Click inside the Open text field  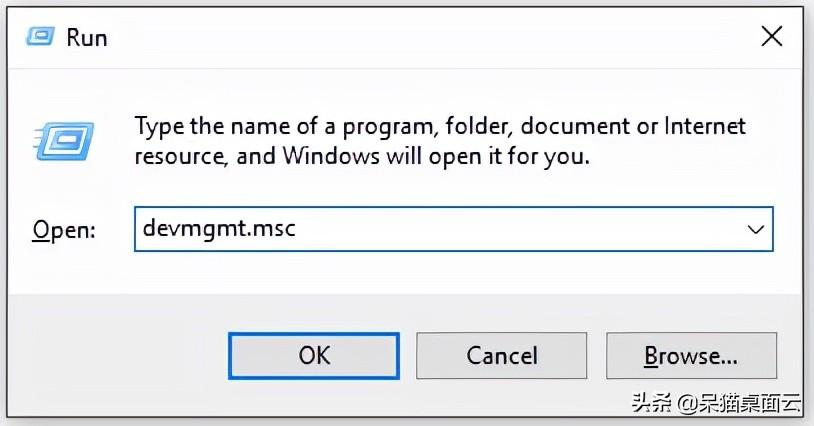[453, 229]
